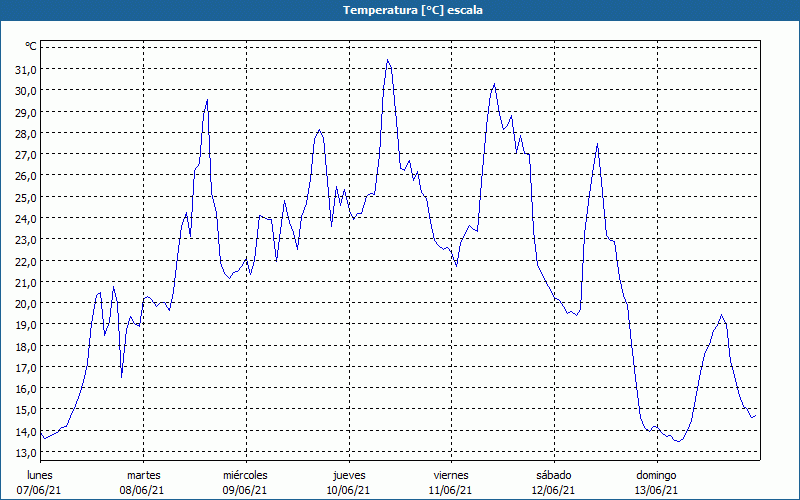Click the 15,0 axis value

pos(26,410)
